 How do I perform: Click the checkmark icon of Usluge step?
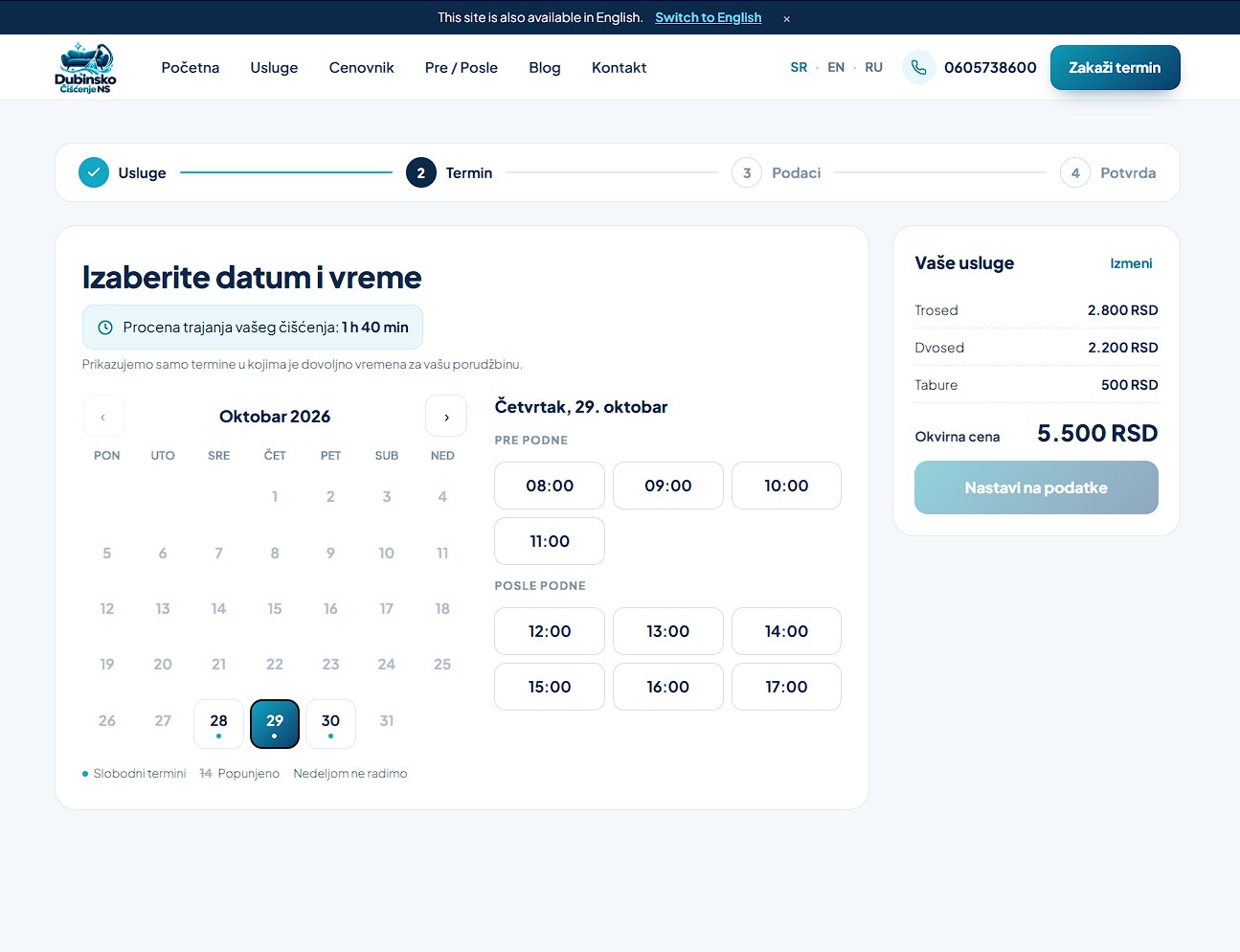[x=94, y=172]
